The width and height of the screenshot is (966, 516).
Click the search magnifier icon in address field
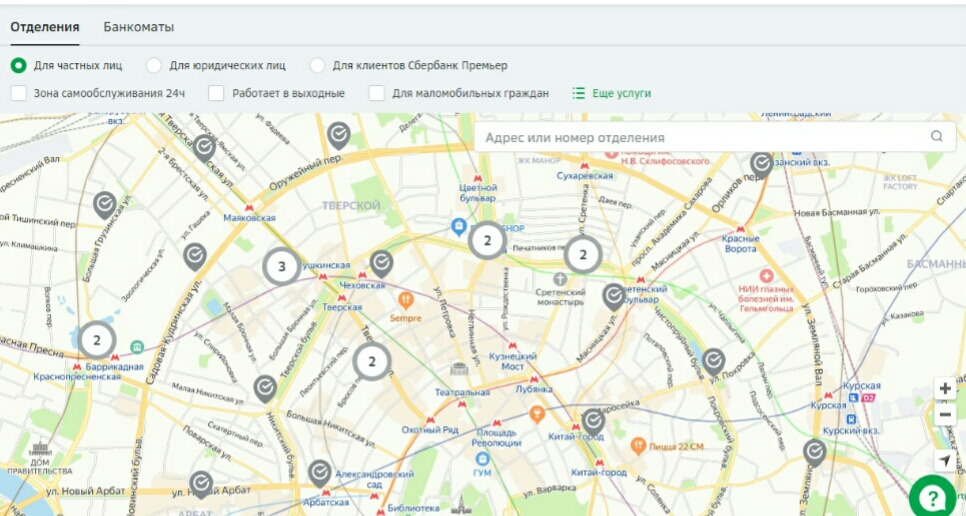pos(936,137)
